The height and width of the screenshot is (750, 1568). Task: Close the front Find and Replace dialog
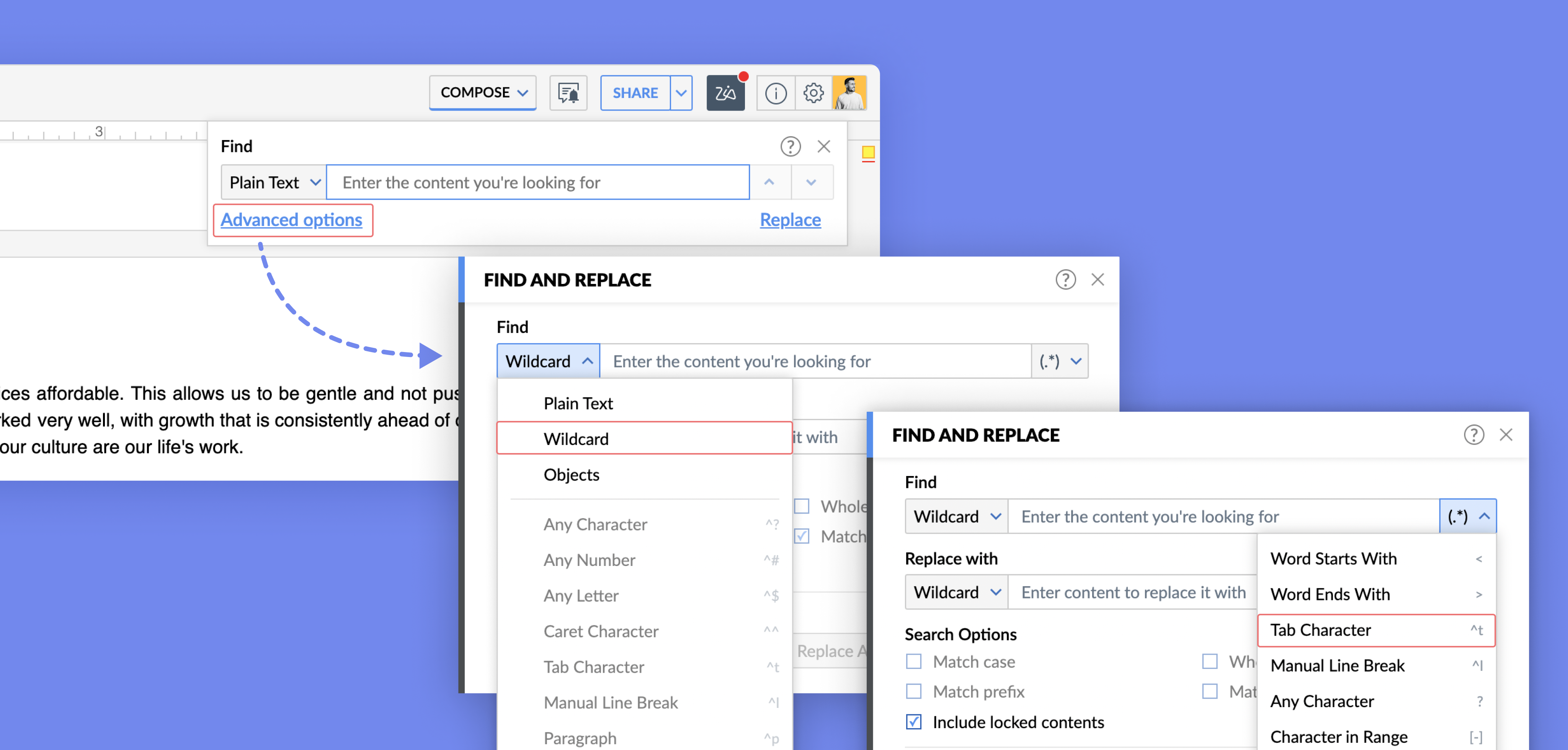click(x=1506, y=435)
